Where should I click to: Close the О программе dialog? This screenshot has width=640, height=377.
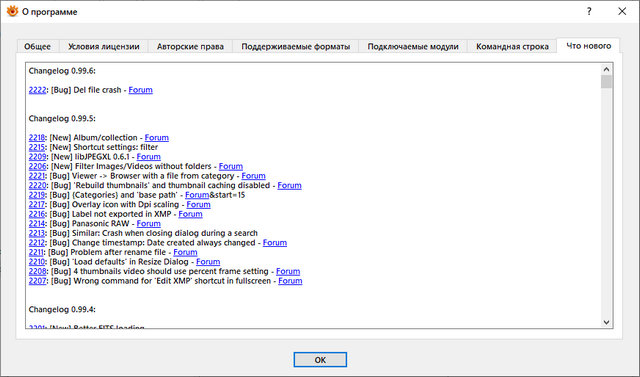pyautogui.click(x=622, y=11)
